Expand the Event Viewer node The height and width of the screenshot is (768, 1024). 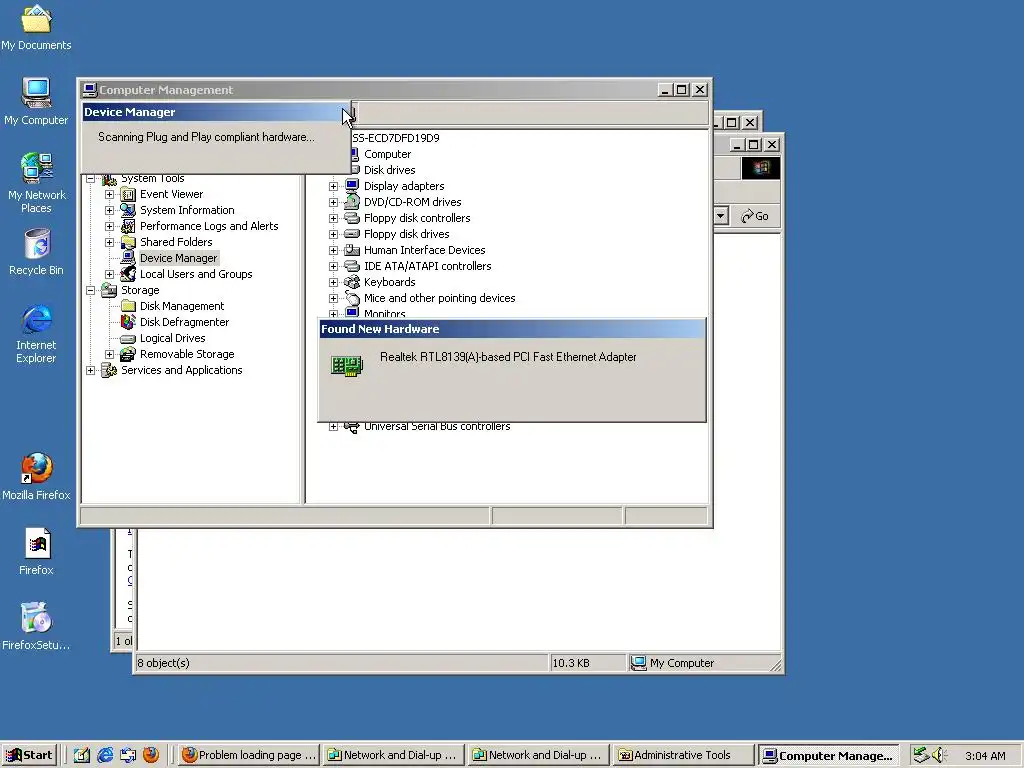(x=110, y=195)
